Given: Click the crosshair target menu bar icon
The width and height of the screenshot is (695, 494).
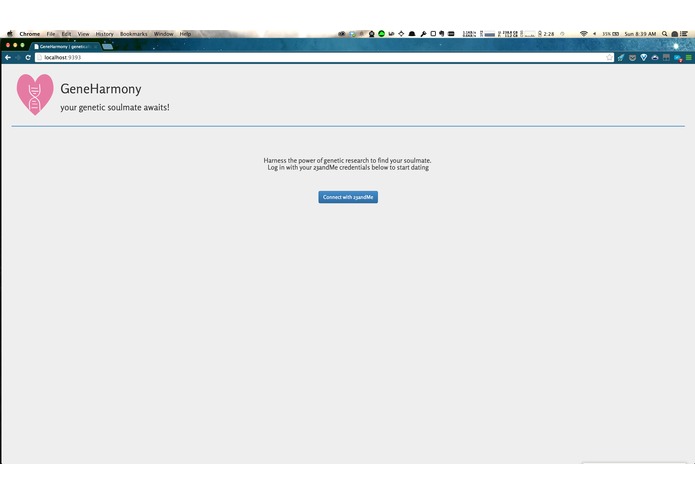Looking at the screenshot, I should (x=401, y=34).
